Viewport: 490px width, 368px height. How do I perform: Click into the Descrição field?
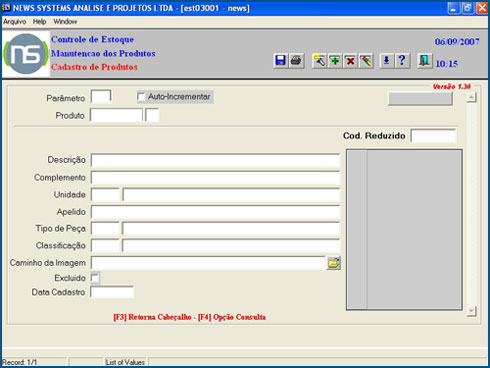(215, 160)
